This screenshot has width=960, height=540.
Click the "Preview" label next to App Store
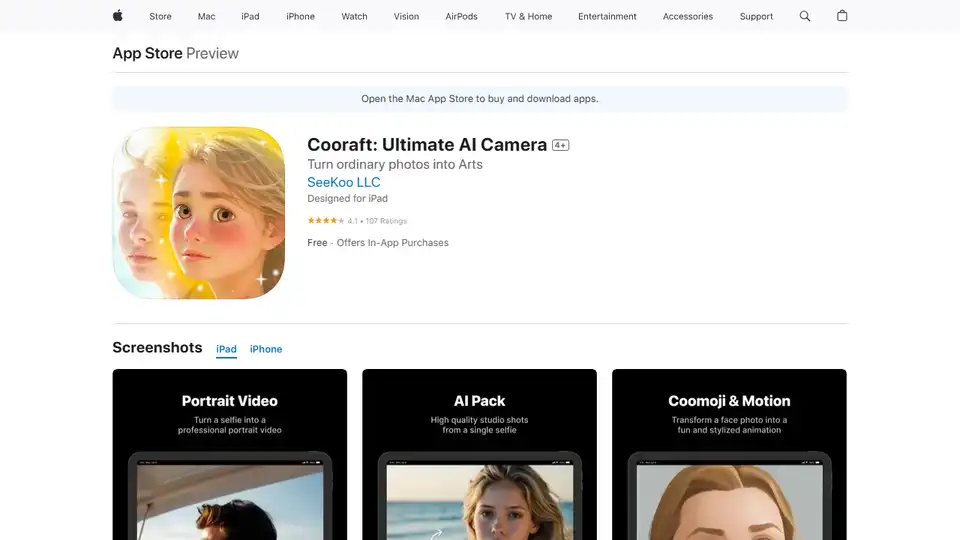click(212, 53)
